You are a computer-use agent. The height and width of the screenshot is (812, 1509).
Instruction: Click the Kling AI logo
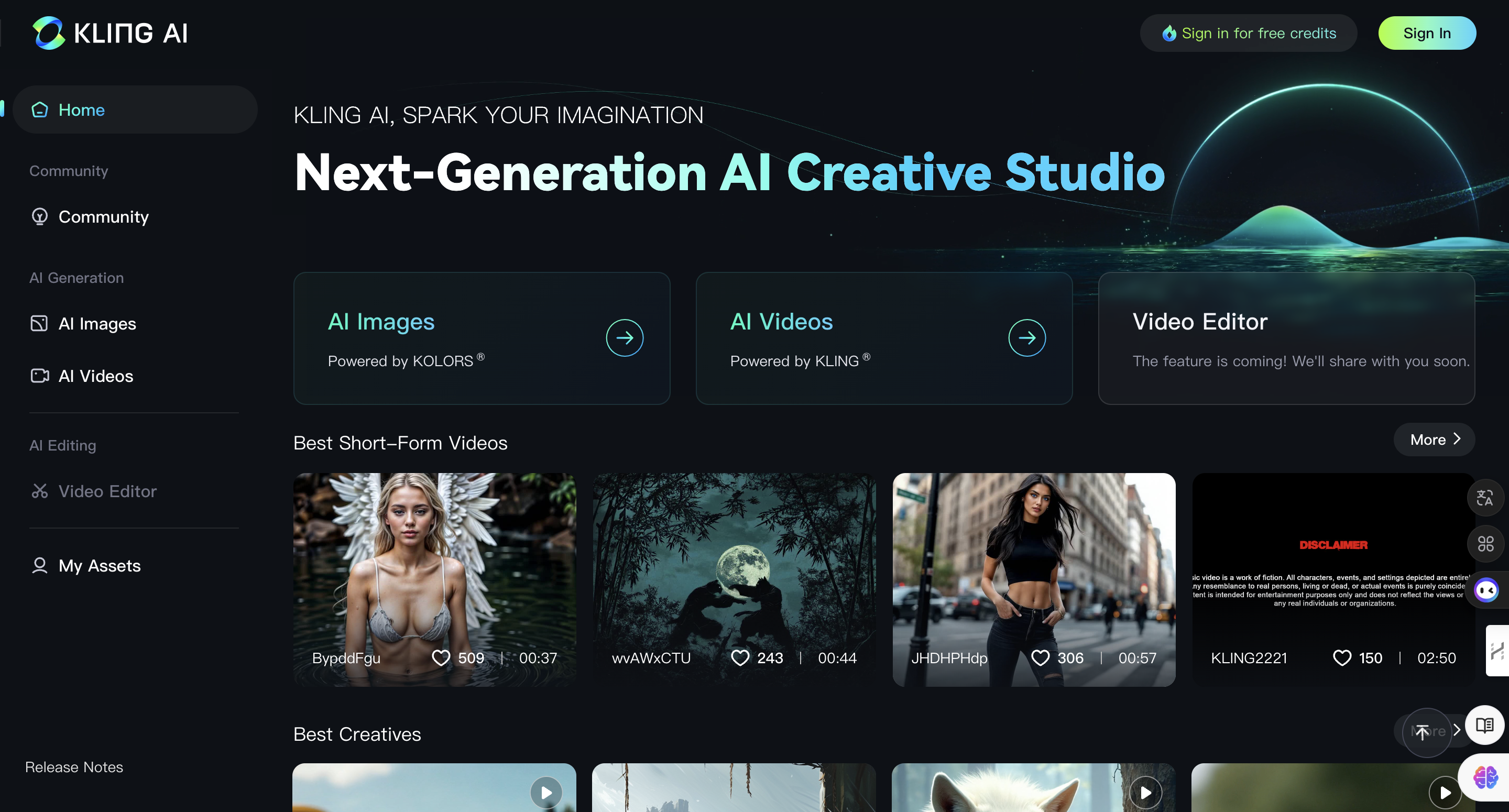click(x=110, y=33)
